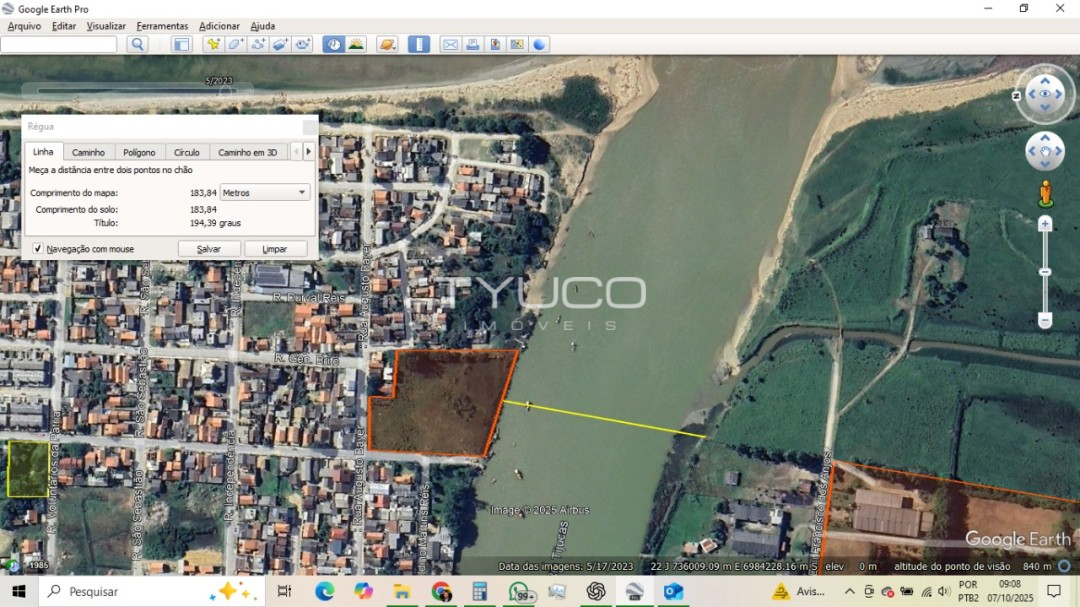
Task: Click the Salvar button
Action: (x=209, y=249)
